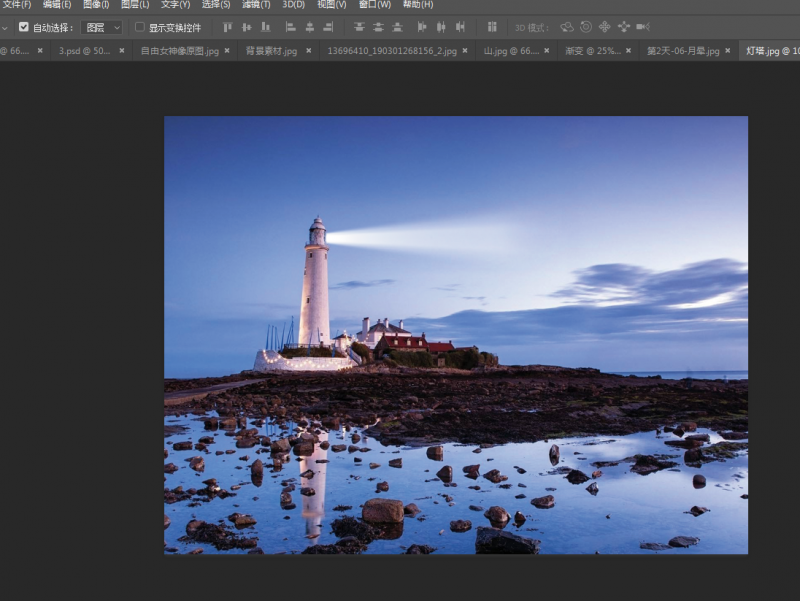This screenshot has width=800, height=601.
Task: Click the align right edges icon
Action: [x=328, y=27]
